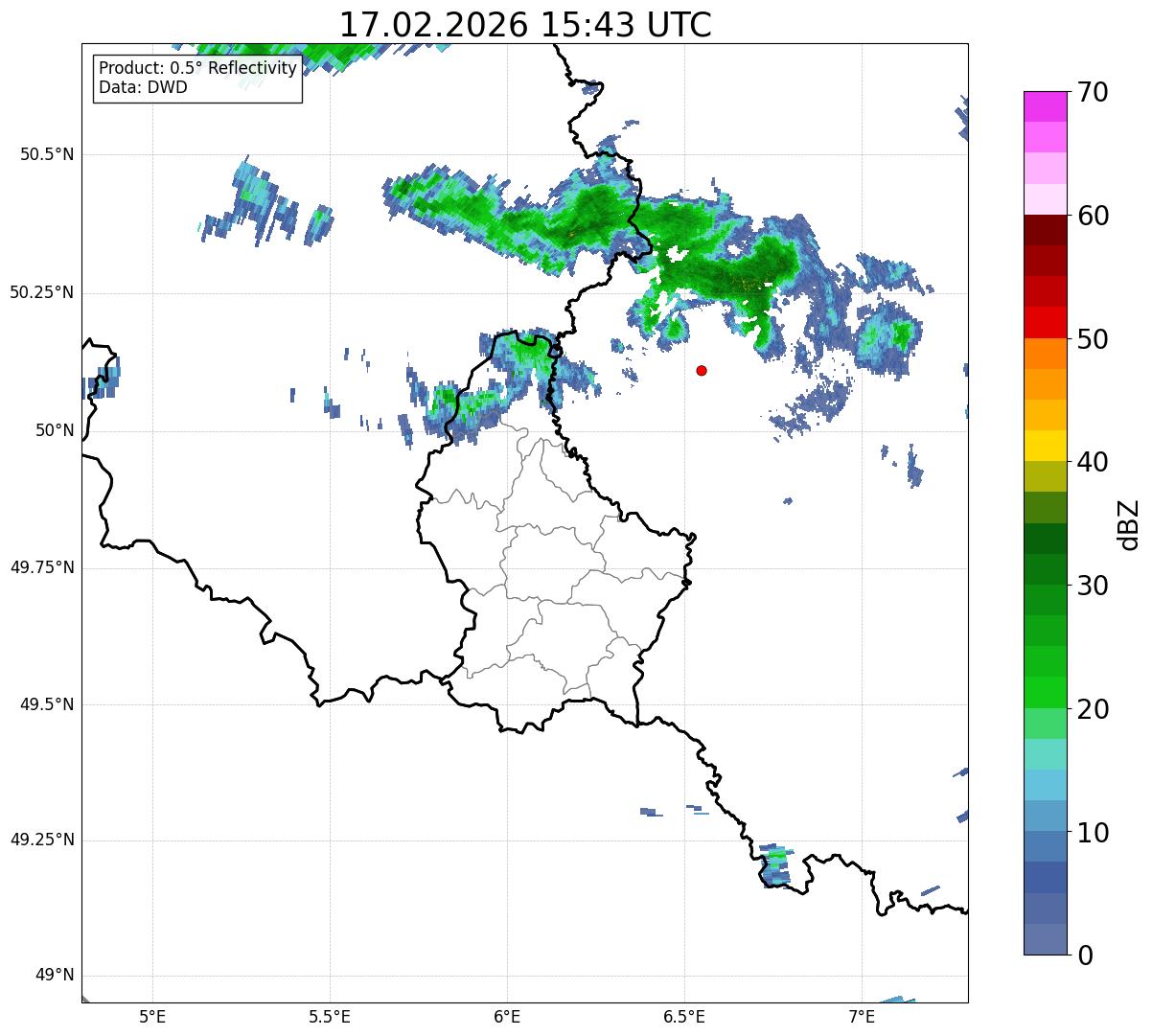Click the latitude label 50.5°N
This screenshot has width=1152, height=1036.
click(47, 154)
